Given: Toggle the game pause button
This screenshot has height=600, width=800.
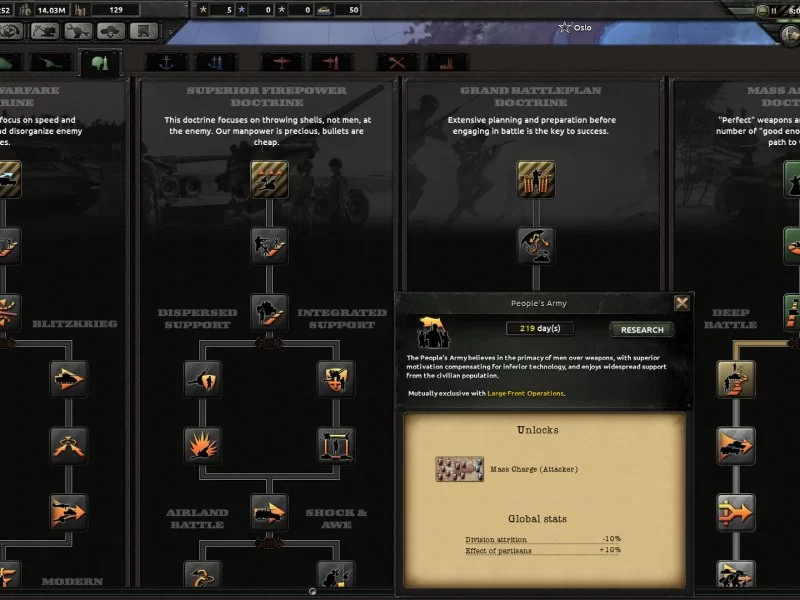Looking at the screenshot, I should (x=773, y=10).
